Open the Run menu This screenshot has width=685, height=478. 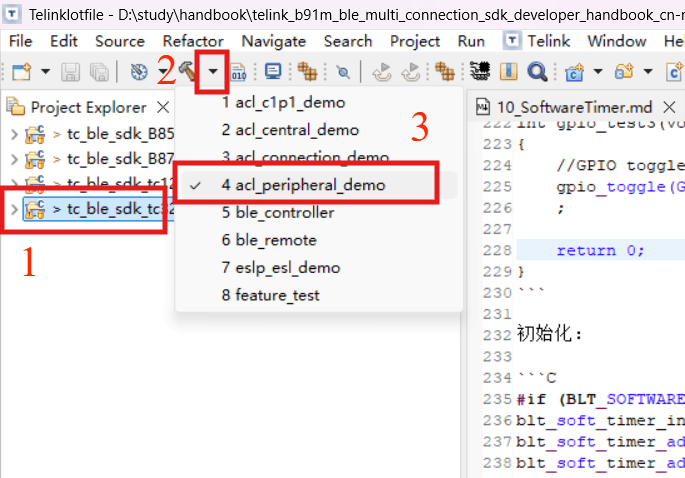pyautogui.click(x=471, y=41)
